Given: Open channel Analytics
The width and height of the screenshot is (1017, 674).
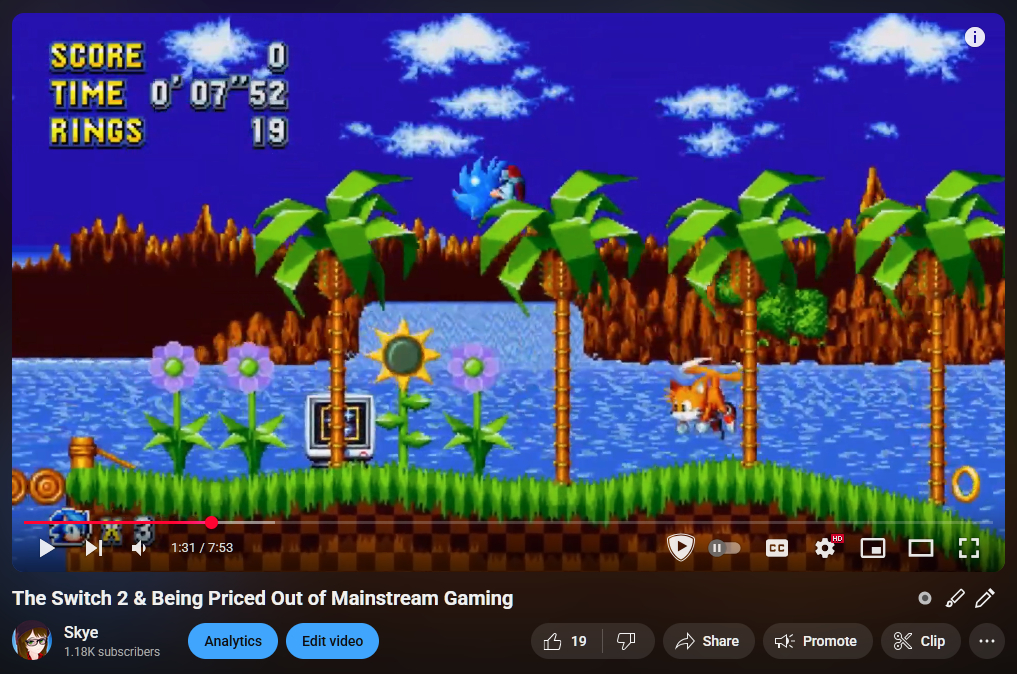Looking at the screenshot, I should point(233,641).
